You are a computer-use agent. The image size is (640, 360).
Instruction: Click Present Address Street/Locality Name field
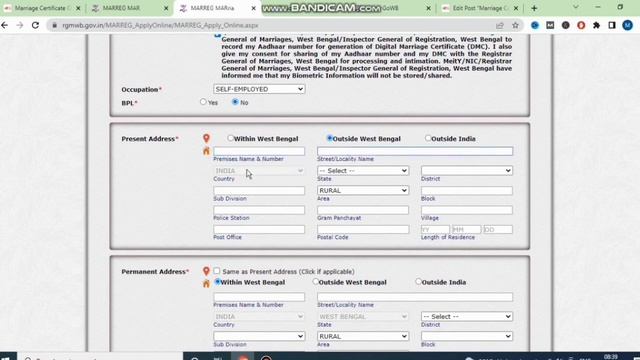[415, 151]
